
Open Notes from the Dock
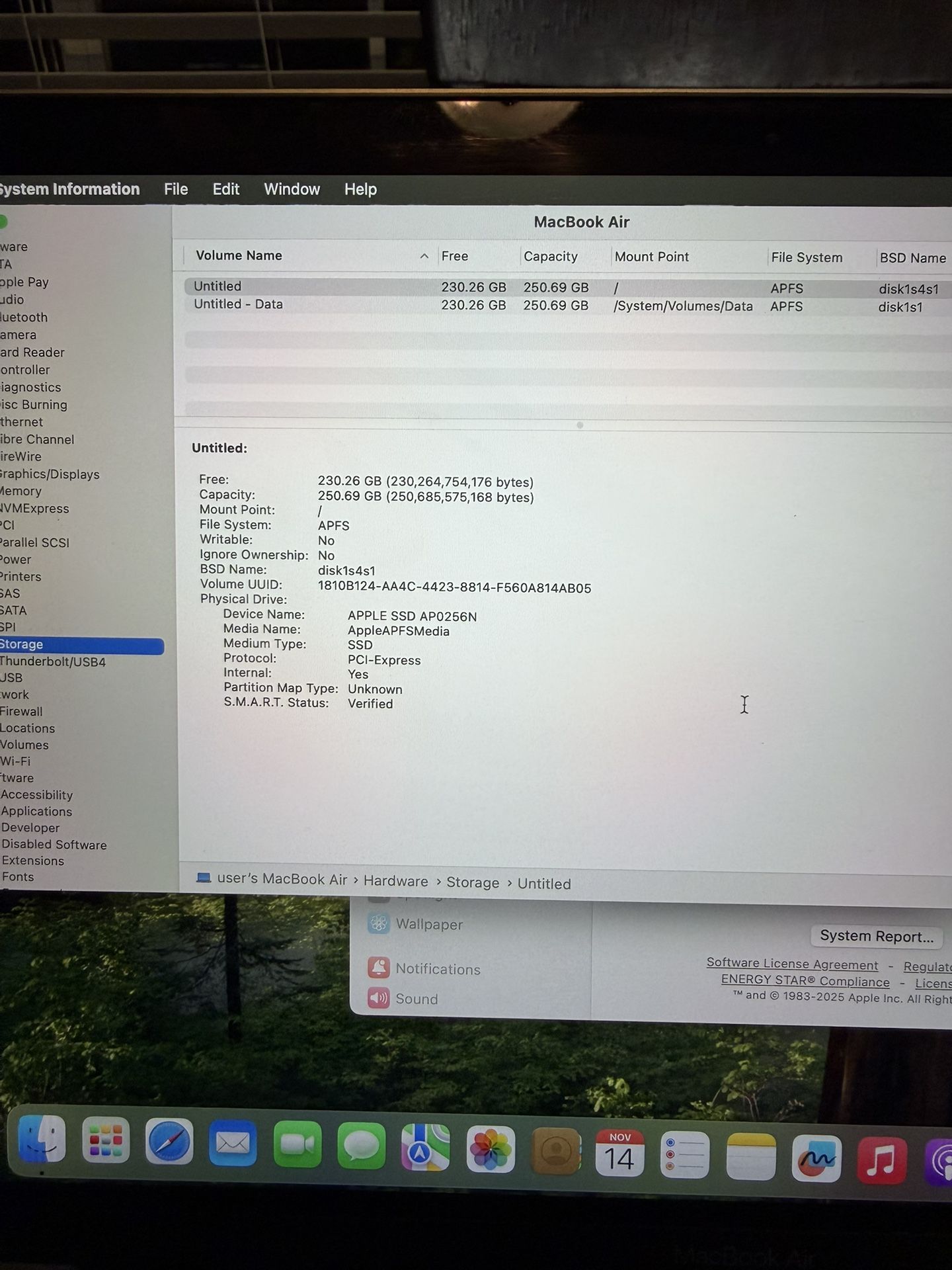[x=751, y=1157]
